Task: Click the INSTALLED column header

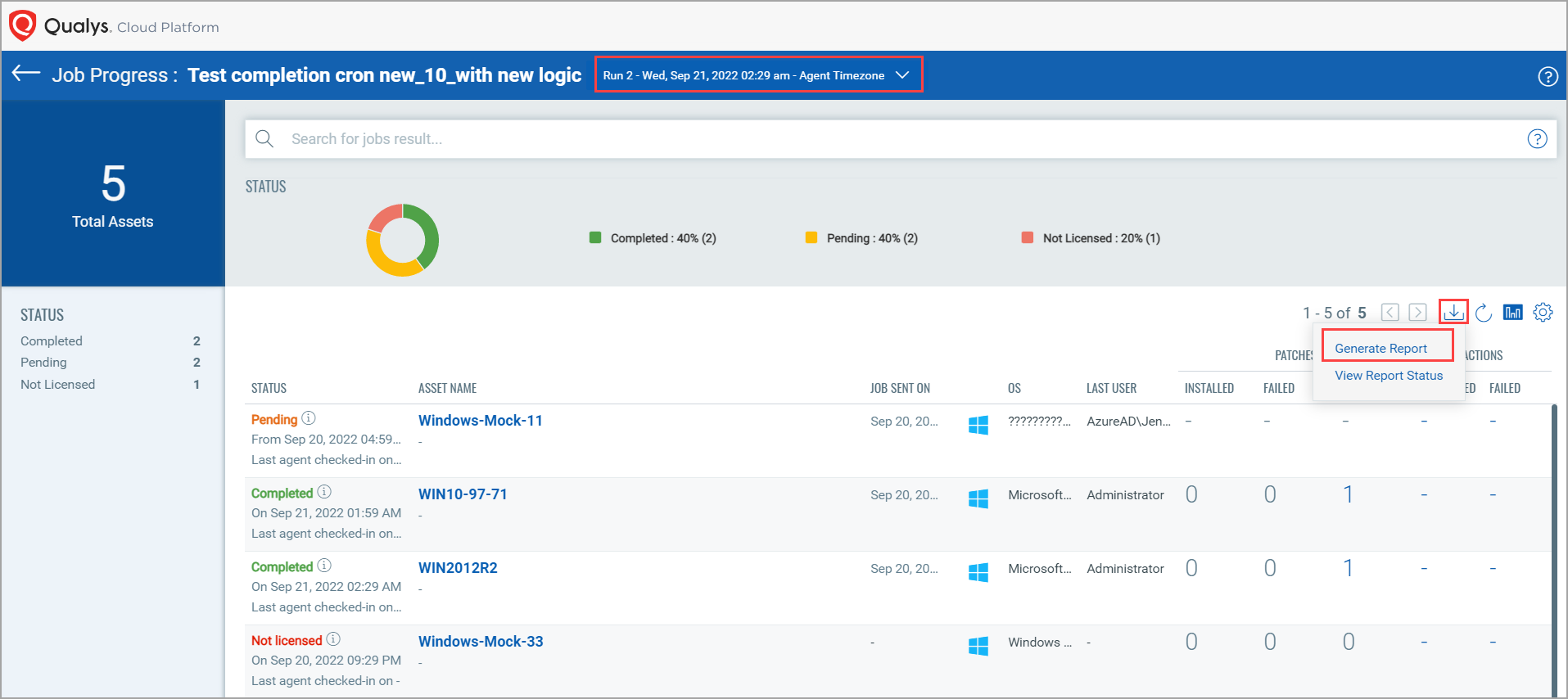Action: click(1209, 388)
